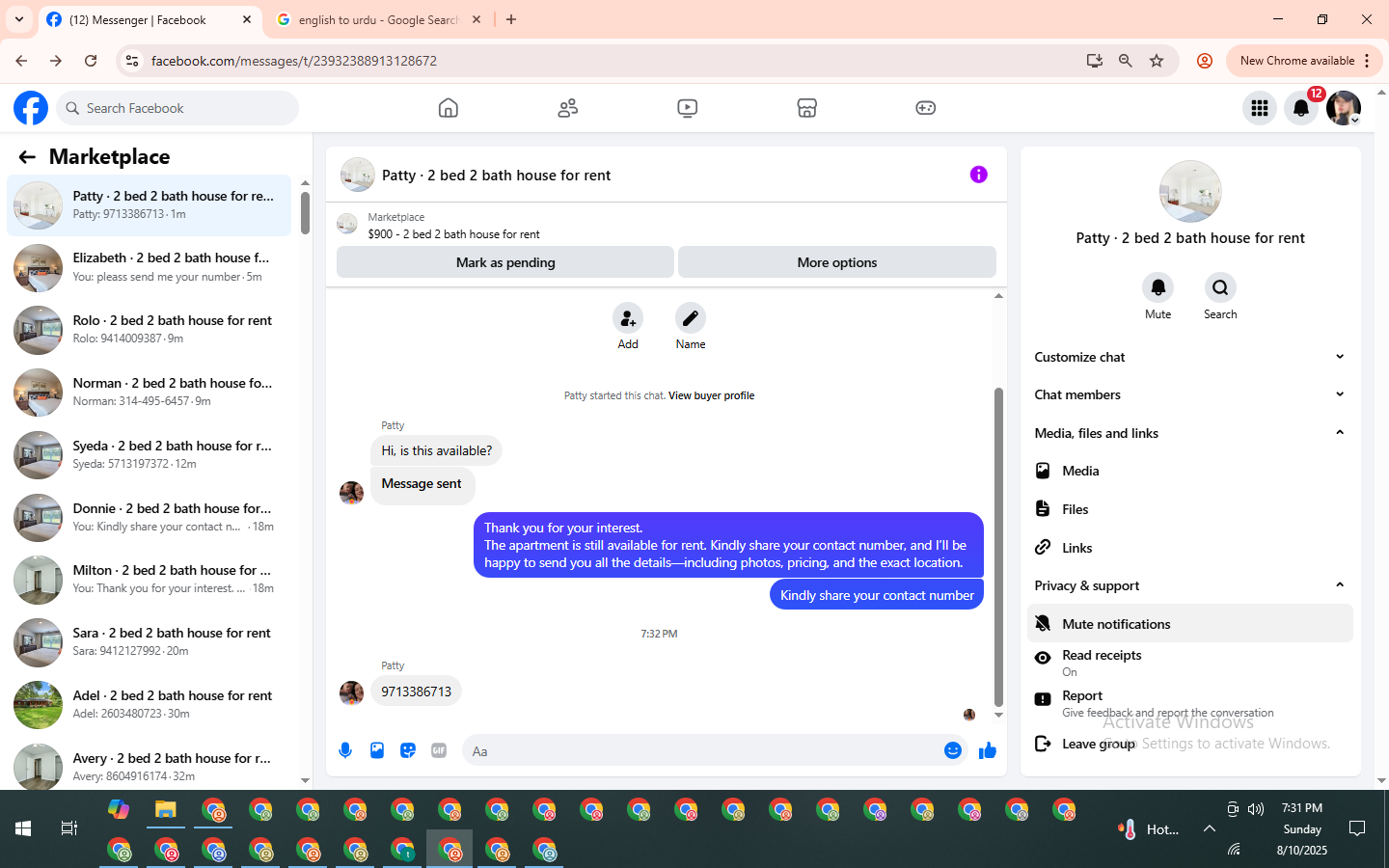Click More options button

click(x=837, y=262)
